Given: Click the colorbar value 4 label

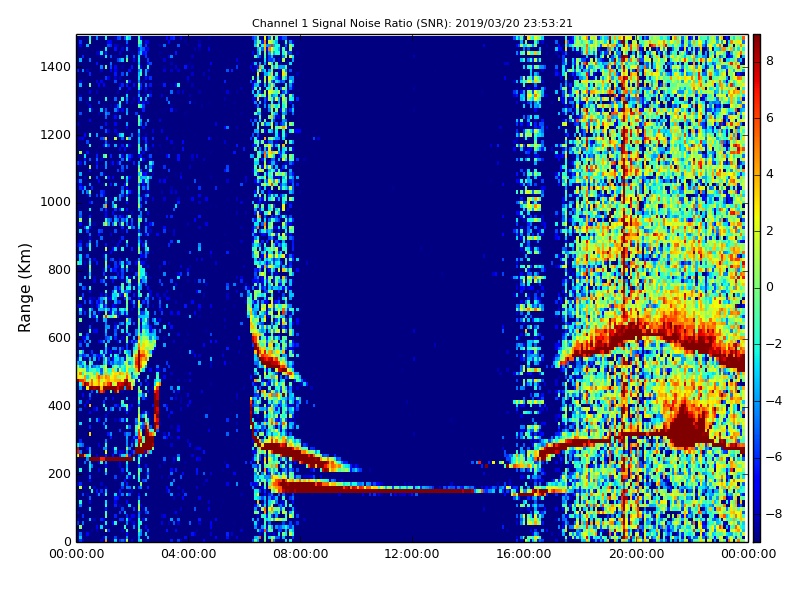Looking at the screenshot, I should pos(770,174).
